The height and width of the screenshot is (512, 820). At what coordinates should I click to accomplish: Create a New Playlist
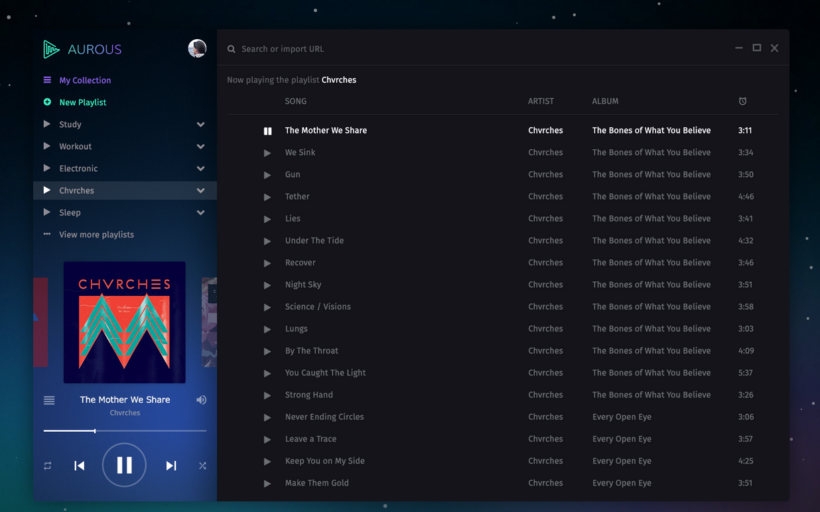(82, 102)
